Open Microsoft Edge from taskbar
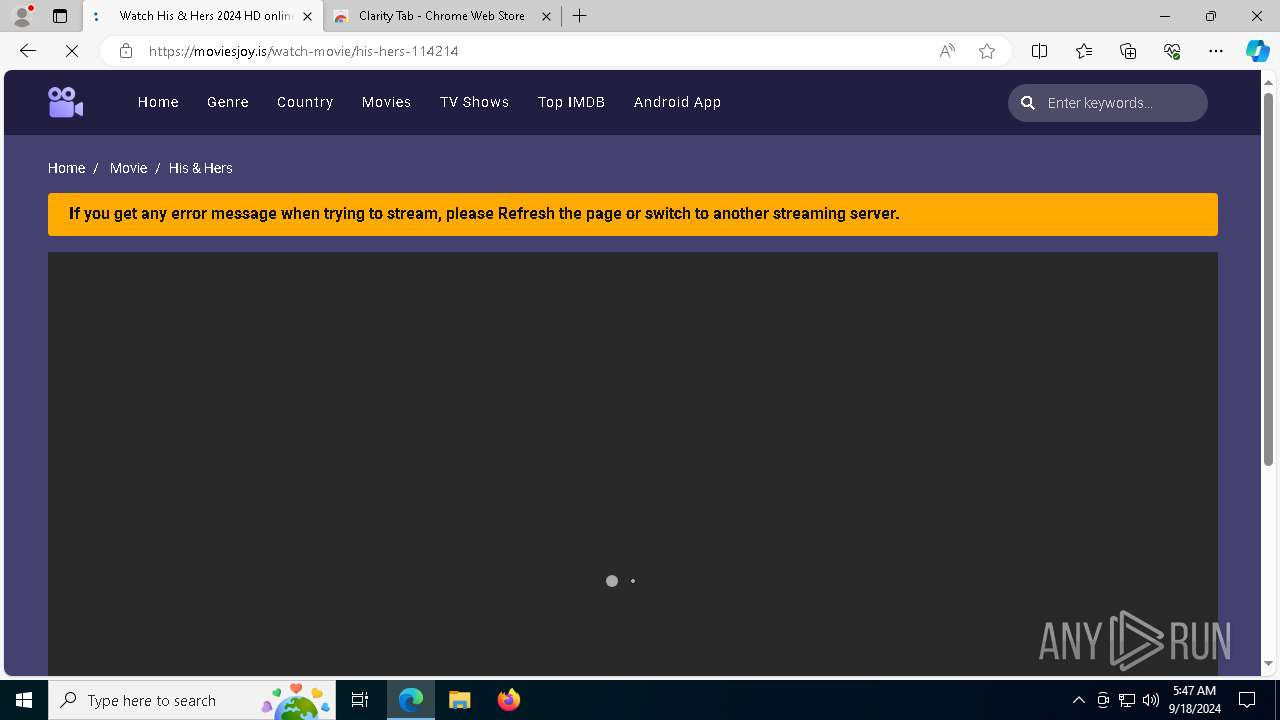This screenshot has width=1280, height=720. tap(411, 700)
